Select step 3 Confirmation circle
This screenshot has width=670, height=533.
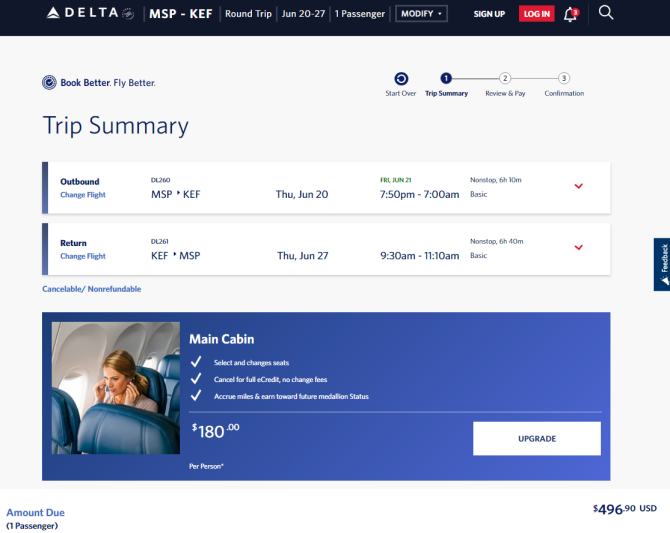click(564, 78)
